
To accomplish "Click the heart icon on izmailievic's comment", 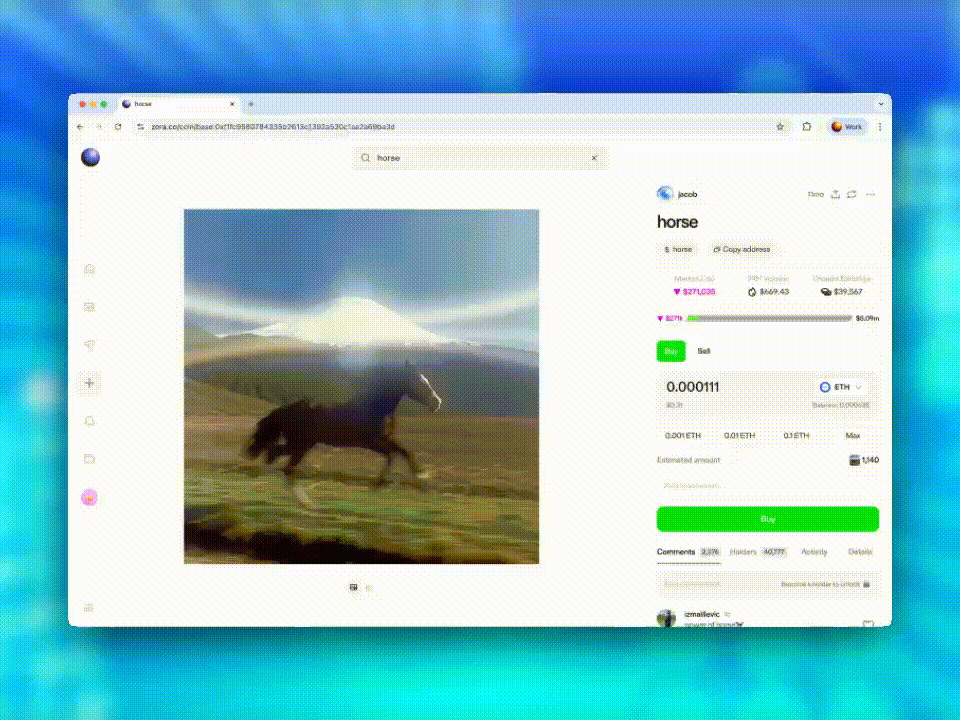I will pos(868,624).
